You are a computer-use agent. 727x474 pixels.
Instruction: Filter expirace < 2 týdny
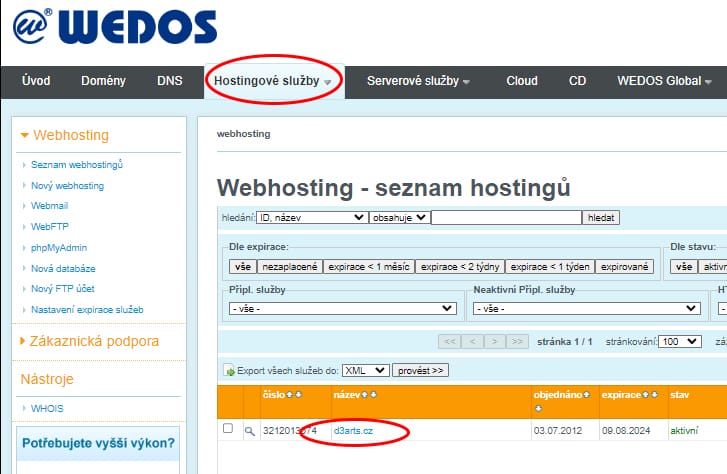[x=460, y=267]
